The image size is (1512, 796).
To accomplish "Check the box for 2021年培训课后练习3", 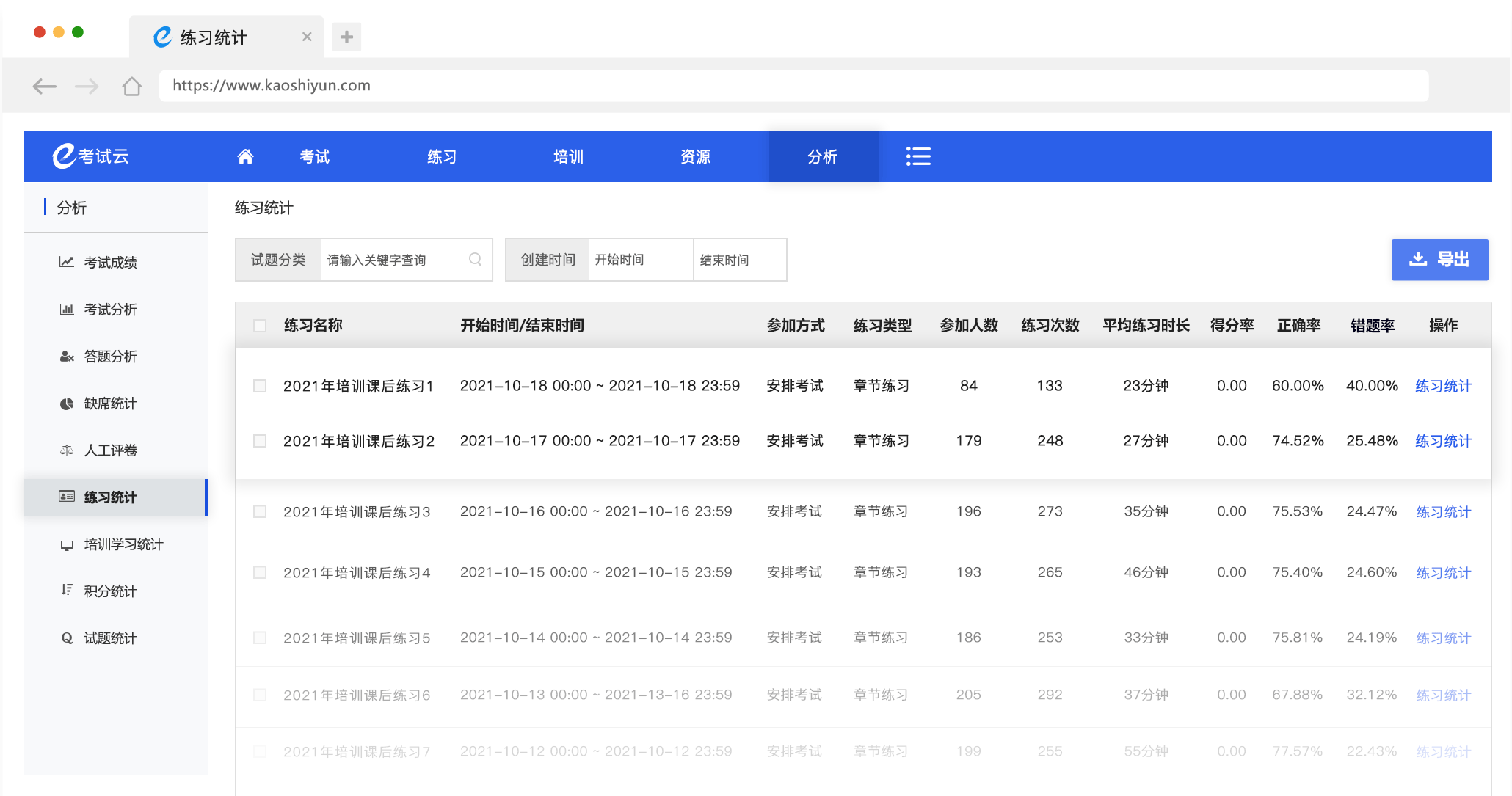I will [260, 511].
